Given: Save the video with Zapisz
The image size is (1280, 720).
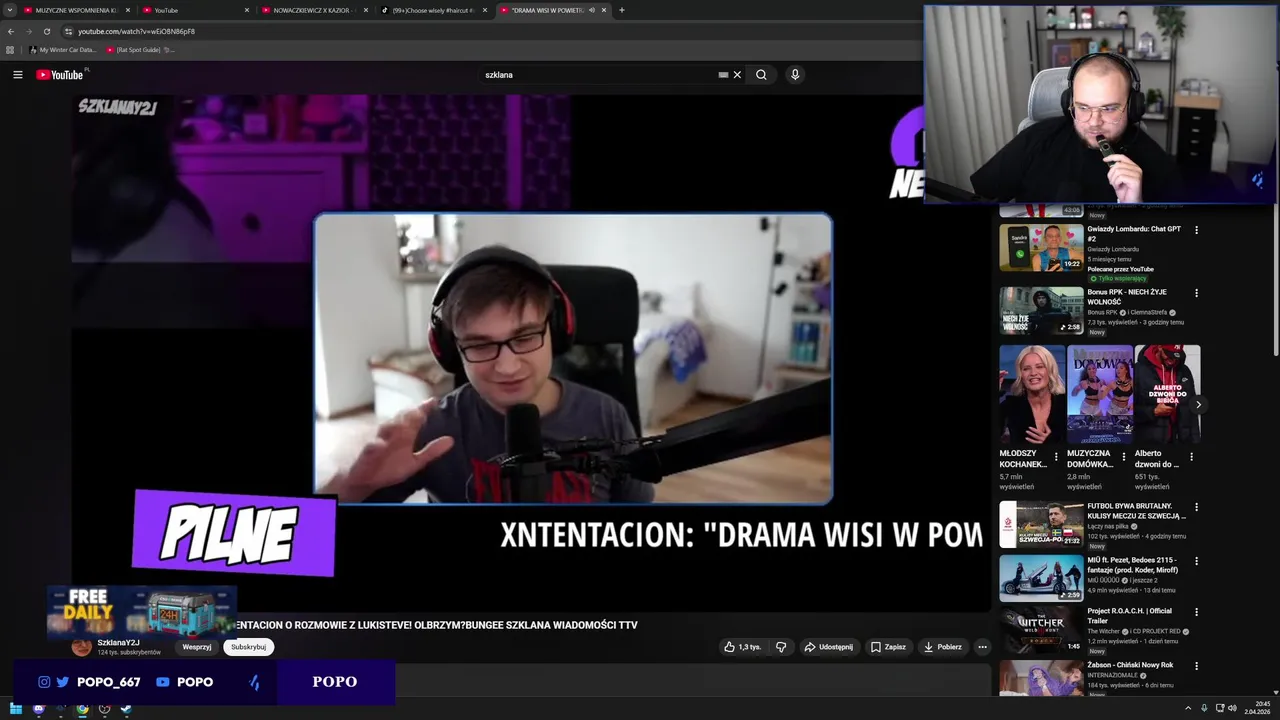Looking at the screenshot, I should (888, 647).
